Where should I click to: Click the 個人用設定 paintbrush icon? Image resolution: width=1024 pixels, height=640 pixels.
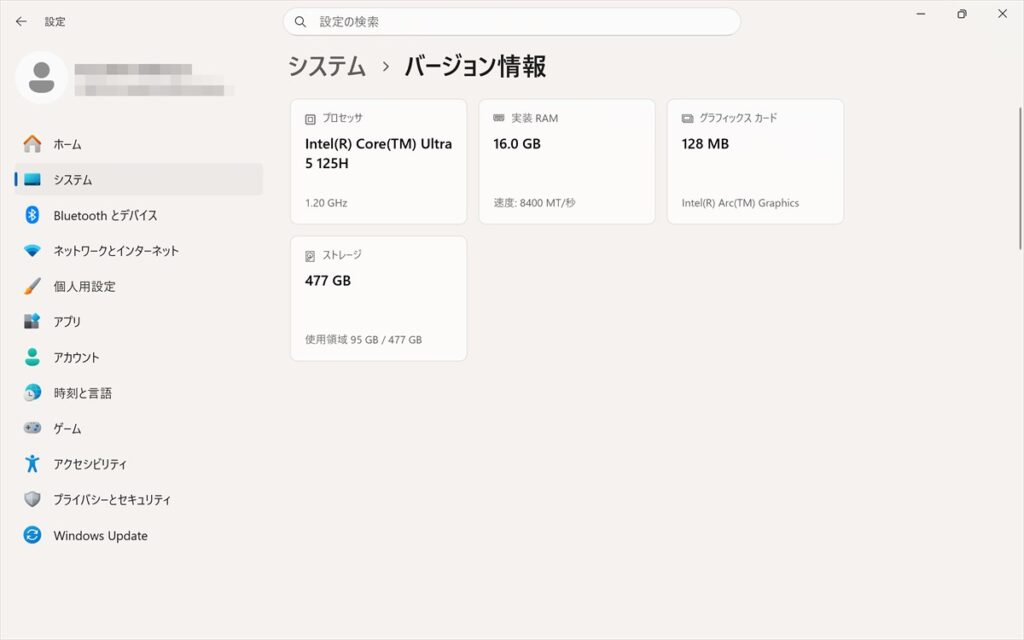(x=32, y=286)
